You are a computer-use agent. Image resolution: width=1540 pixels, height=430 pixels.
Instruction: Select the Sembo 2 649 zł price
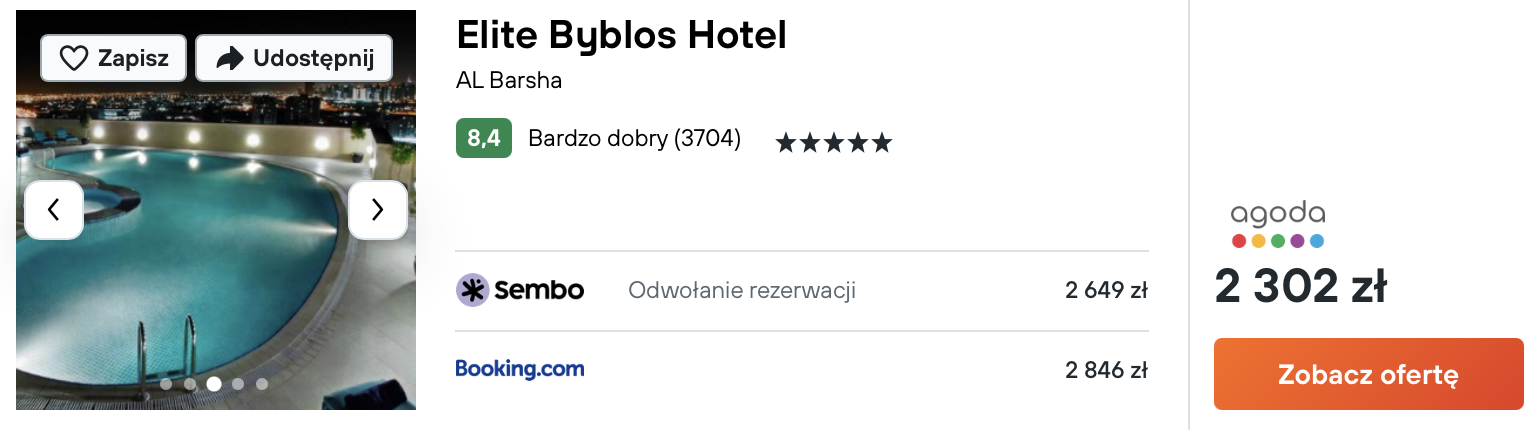[x=1105, y=291]
